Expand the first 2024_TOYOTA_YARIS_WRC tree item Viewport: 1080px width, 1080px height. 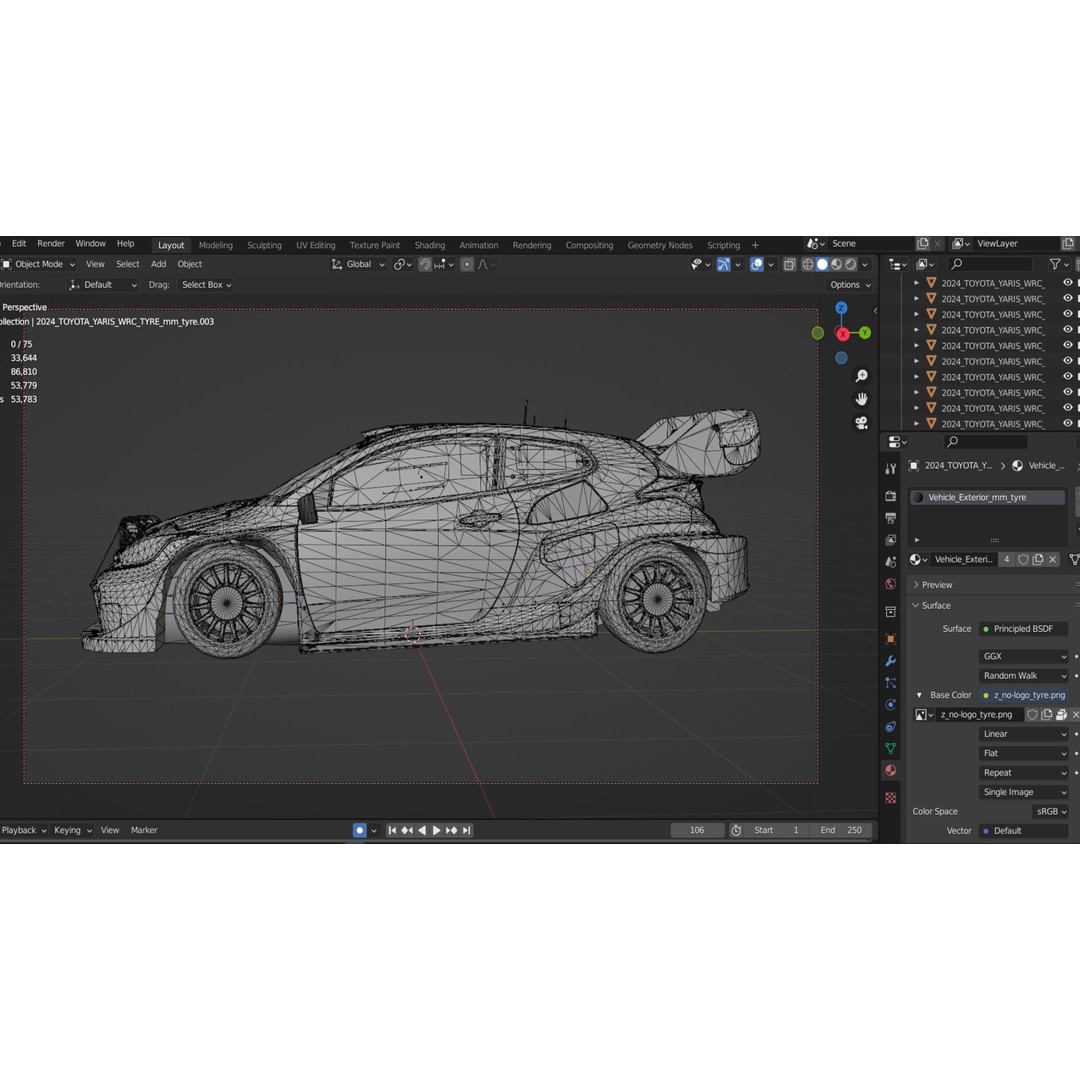point(917,283)
